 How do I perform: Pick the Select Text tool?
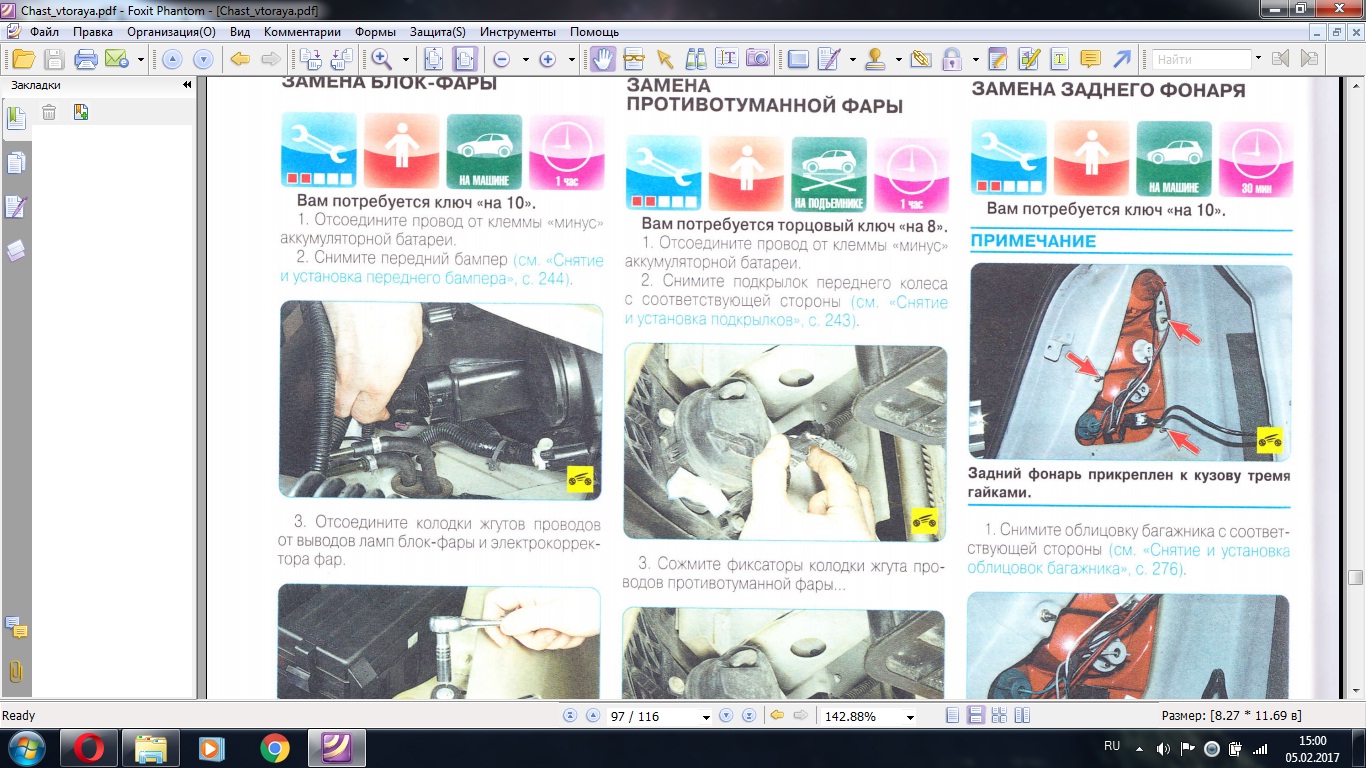pyautogui.click(x=727, y=59)
